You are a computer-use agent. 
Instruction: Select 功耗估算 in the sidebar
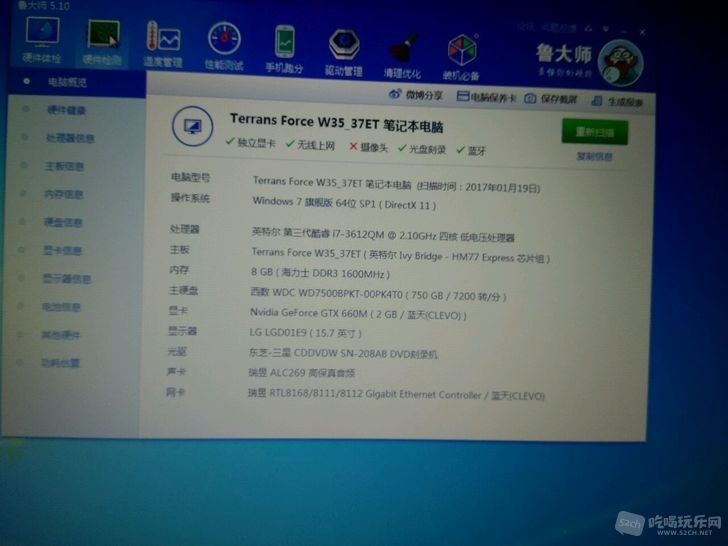[x=60, y=363]
